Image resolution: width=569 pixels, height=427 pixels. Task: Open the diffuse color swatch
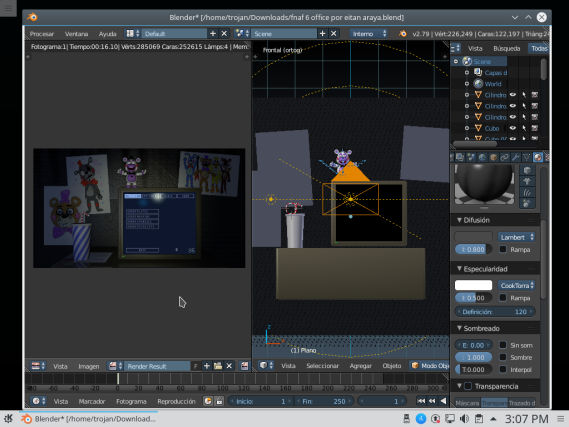[x=473, y=237]
